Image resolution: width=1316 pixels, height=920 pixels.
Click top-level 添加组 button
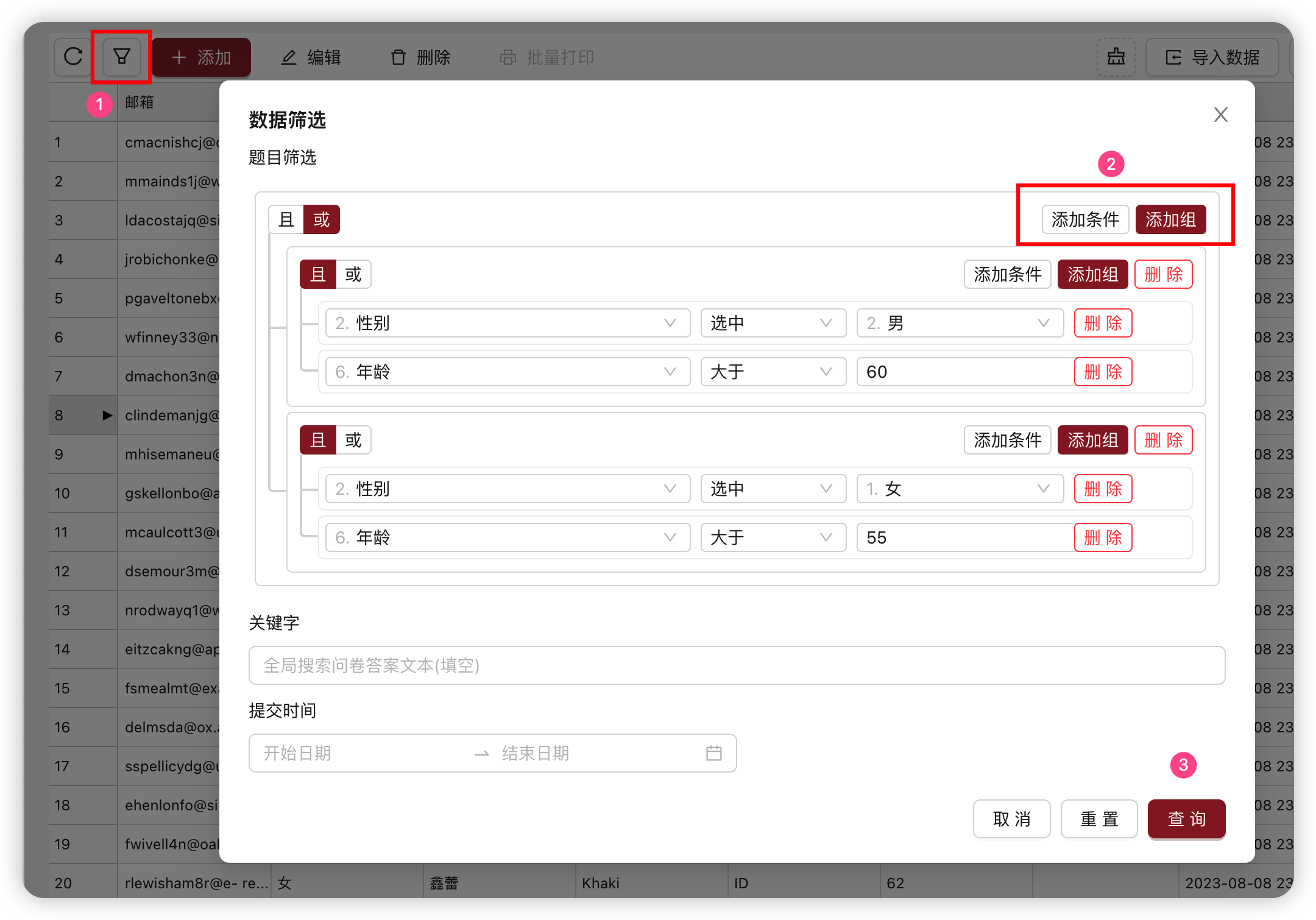[1170, 219]
